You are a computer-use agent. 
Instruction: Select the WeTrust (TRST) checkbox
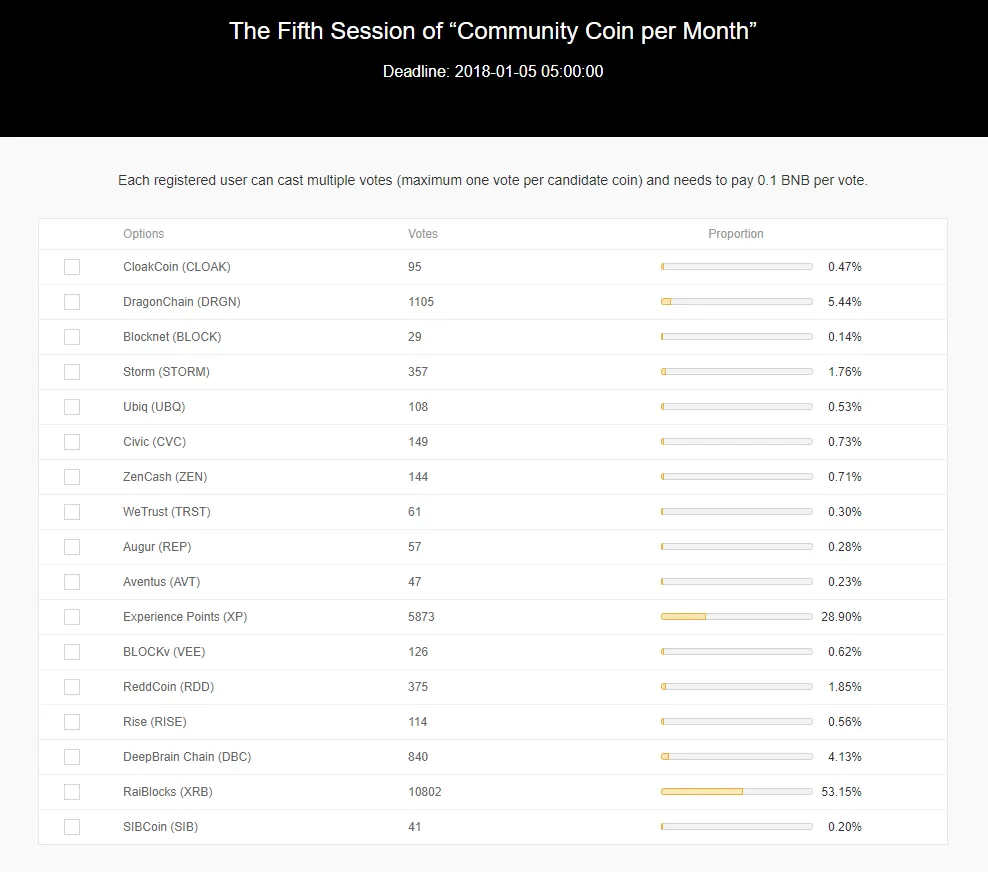point(72,512)
